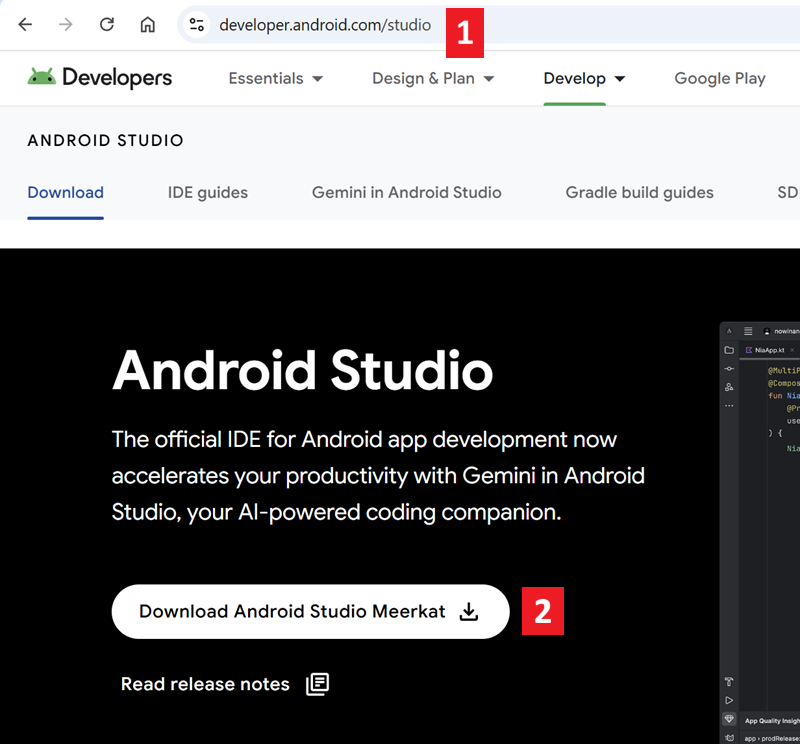Click the Android Developers logo

(x=100, y=78)
